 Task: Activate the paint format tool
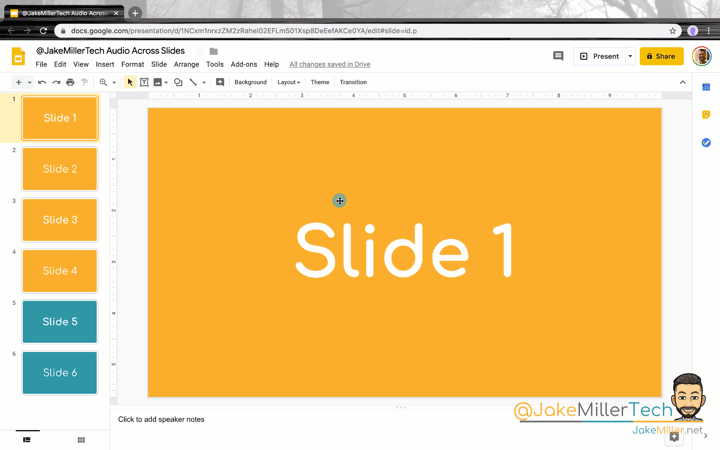point(84,82)
